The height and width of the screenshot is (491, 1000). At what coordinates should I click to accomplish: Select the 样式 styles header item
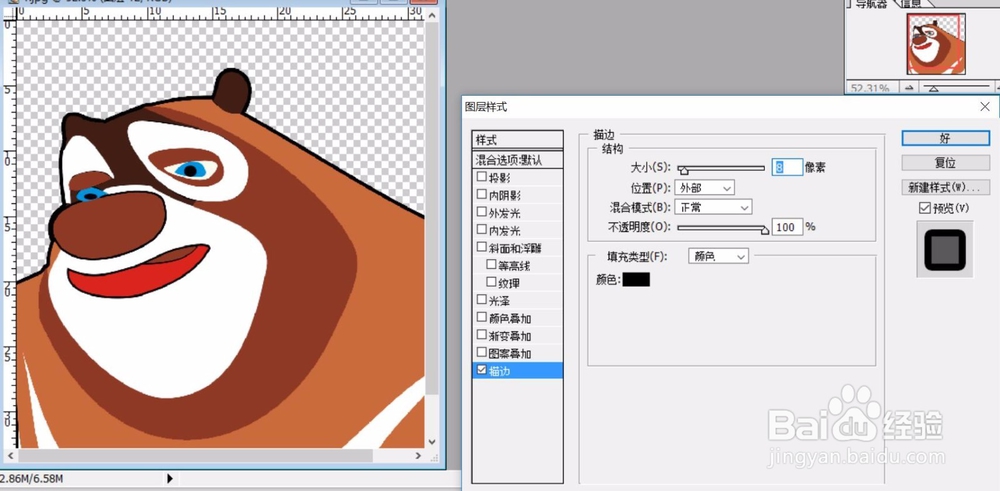point(518,140)
